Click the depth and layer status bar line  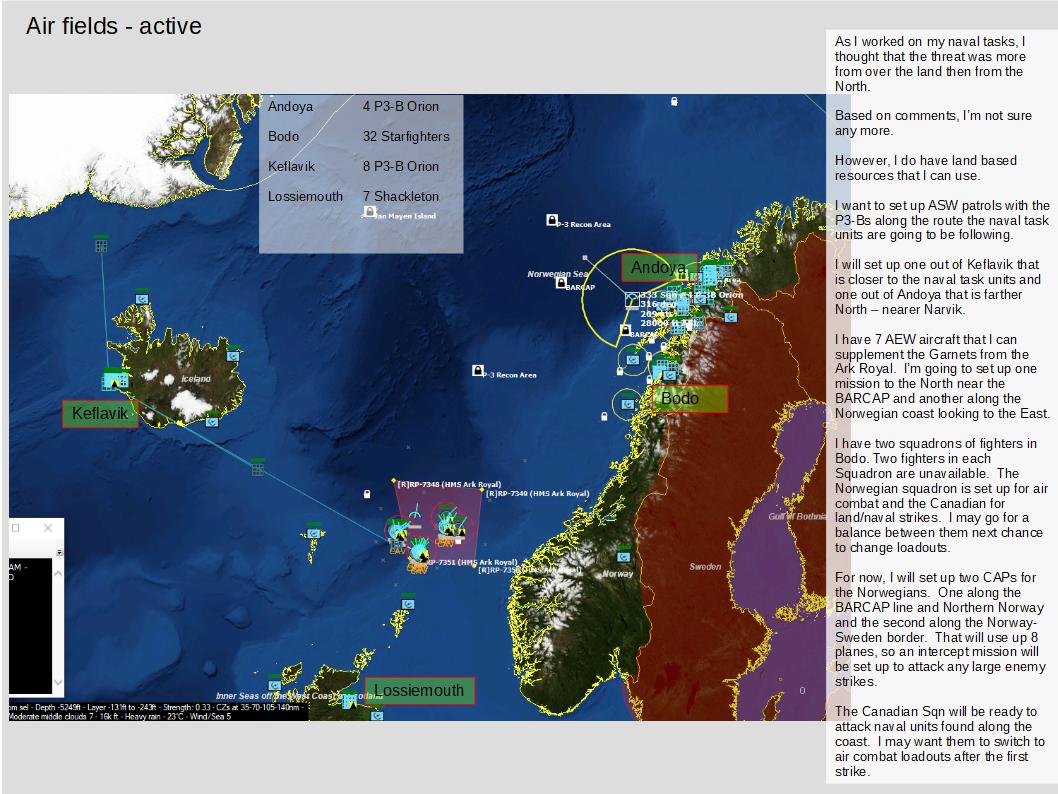[158, 707]
